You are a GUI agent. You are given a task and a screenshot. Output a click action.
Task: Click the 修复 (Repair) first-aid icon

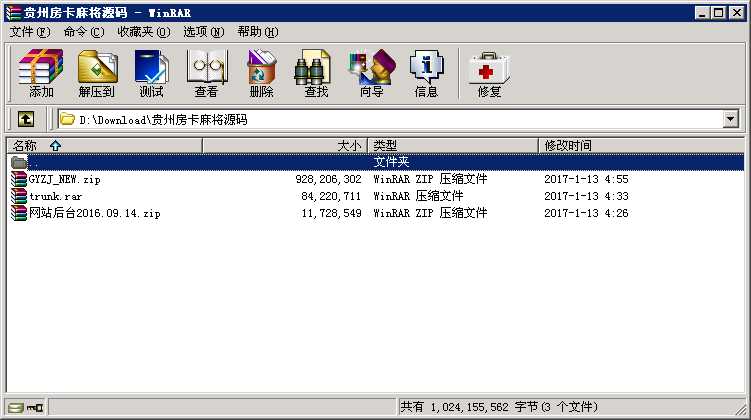[x=489, y=73]
